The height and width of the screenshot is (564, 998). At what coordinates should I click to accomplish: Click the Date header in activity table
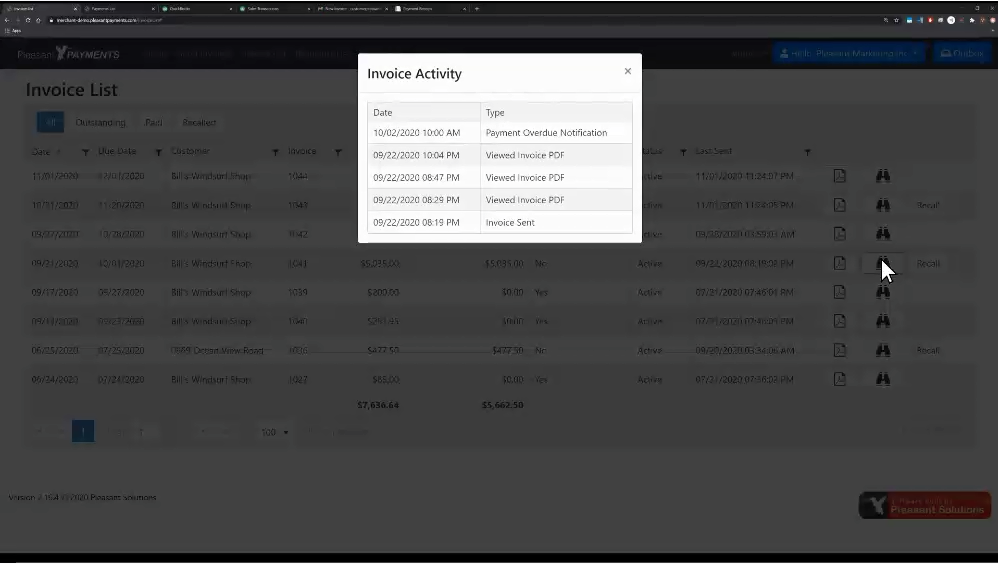[383, 113]
